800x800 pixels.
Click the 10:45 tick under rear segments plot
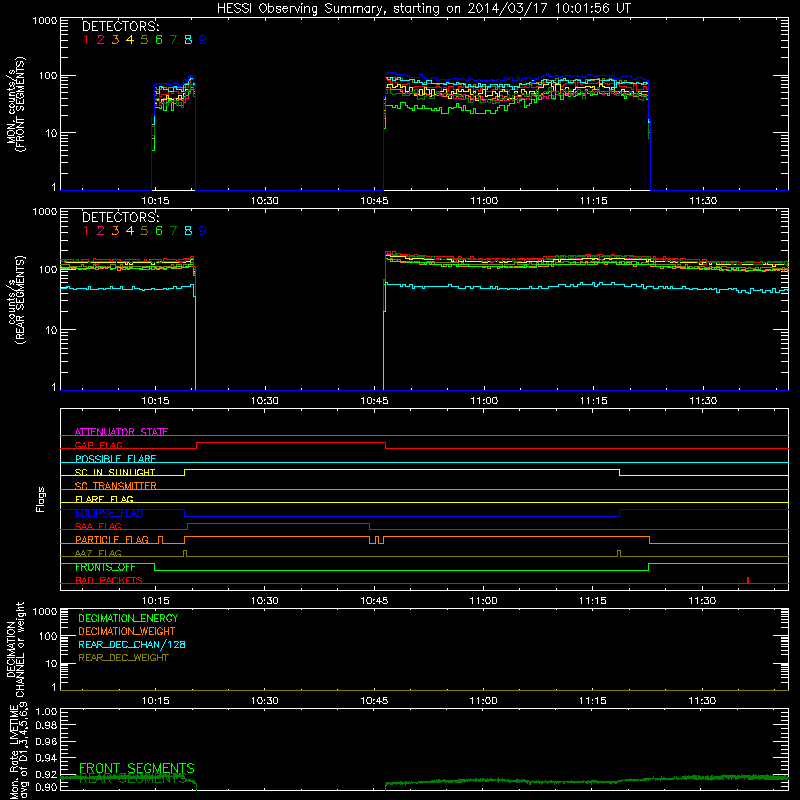[x=374, y=401]
